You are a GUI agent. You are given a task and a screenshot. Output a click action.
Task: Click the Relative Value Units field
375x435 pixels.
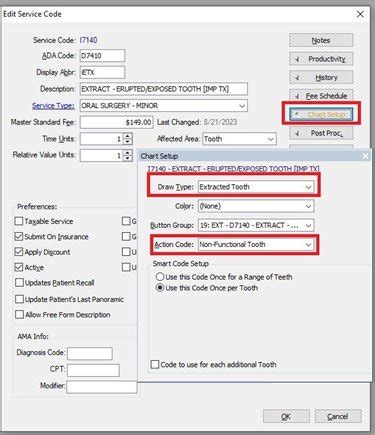coord(101,155)
